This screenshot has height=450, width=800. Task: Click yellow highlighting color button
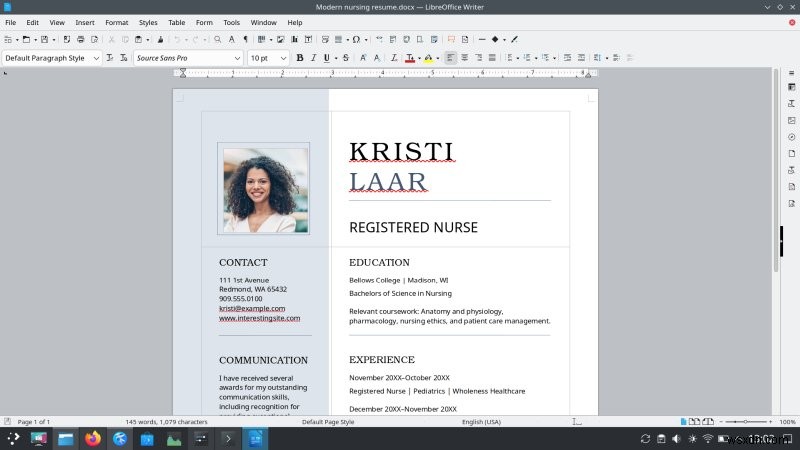(429, 58)
